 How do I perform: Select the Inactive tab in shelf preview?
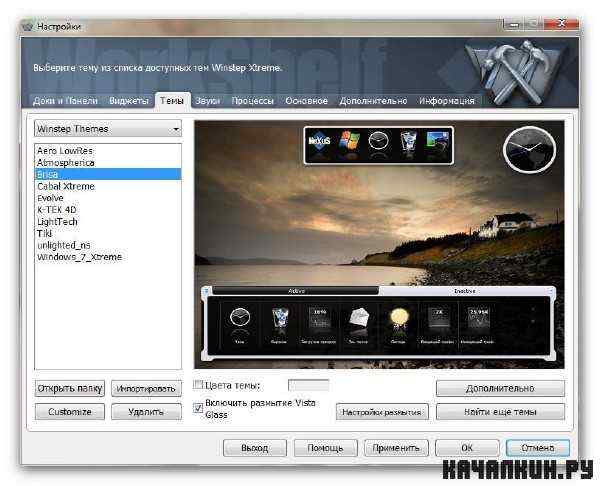tap(464, 291)
